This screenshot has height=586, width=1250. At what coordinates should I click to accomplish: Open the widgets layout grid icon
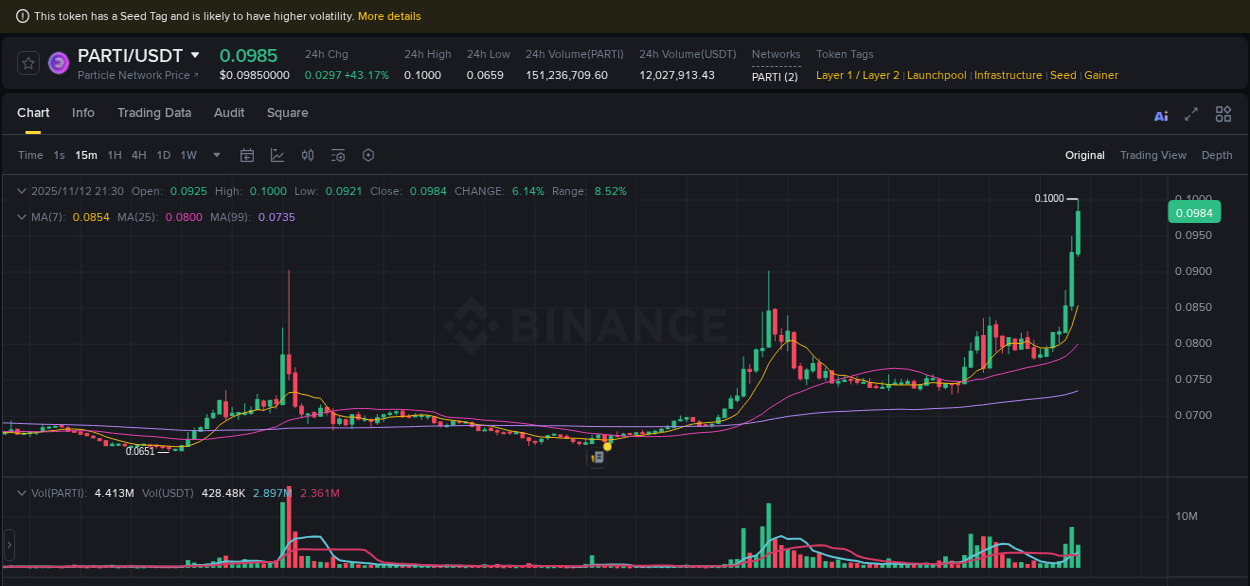coord(1222,114)
